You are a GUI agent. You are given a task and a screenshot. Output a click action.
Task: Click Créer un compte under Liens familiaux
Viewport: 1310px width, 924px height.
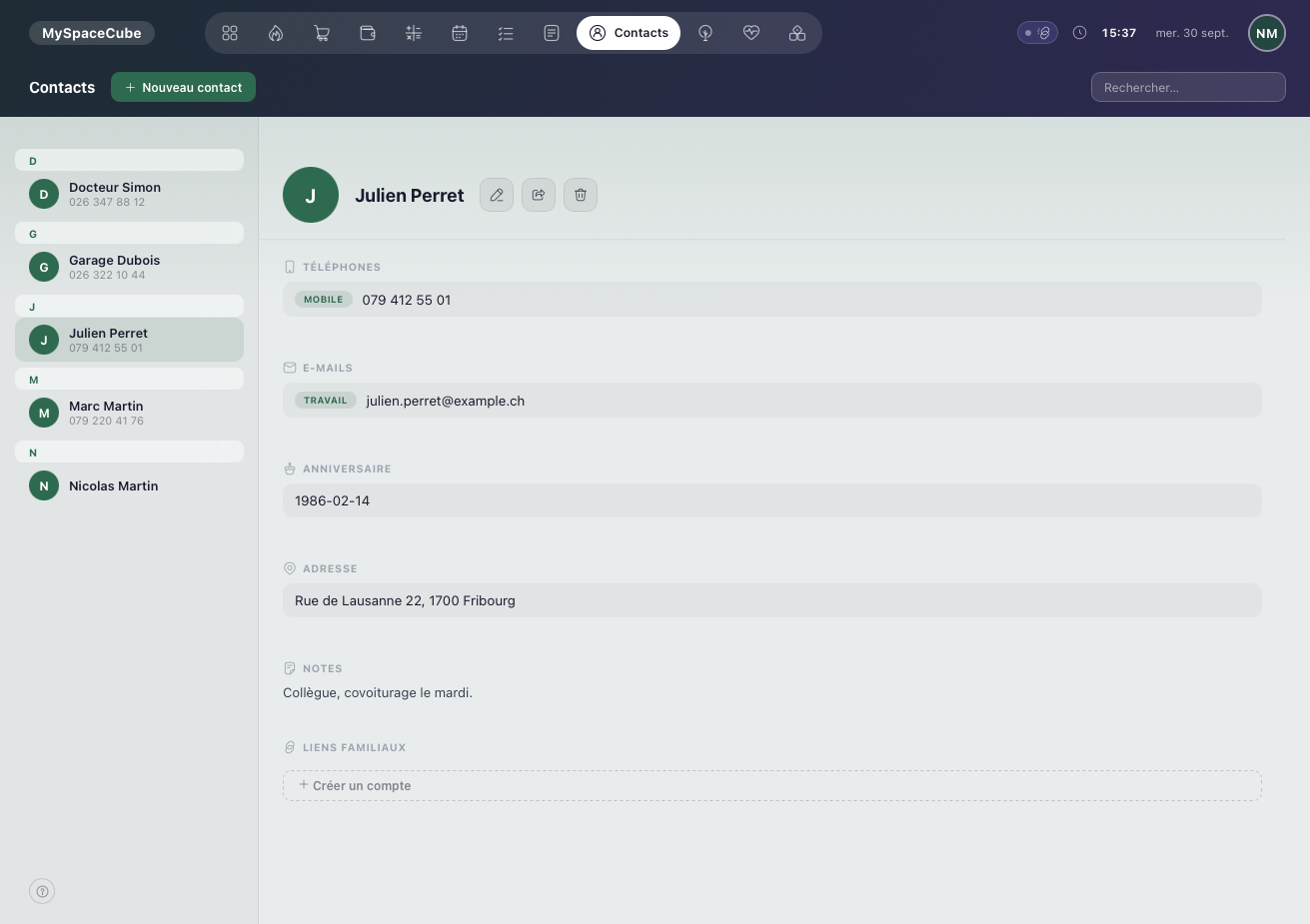coord(771,785)
